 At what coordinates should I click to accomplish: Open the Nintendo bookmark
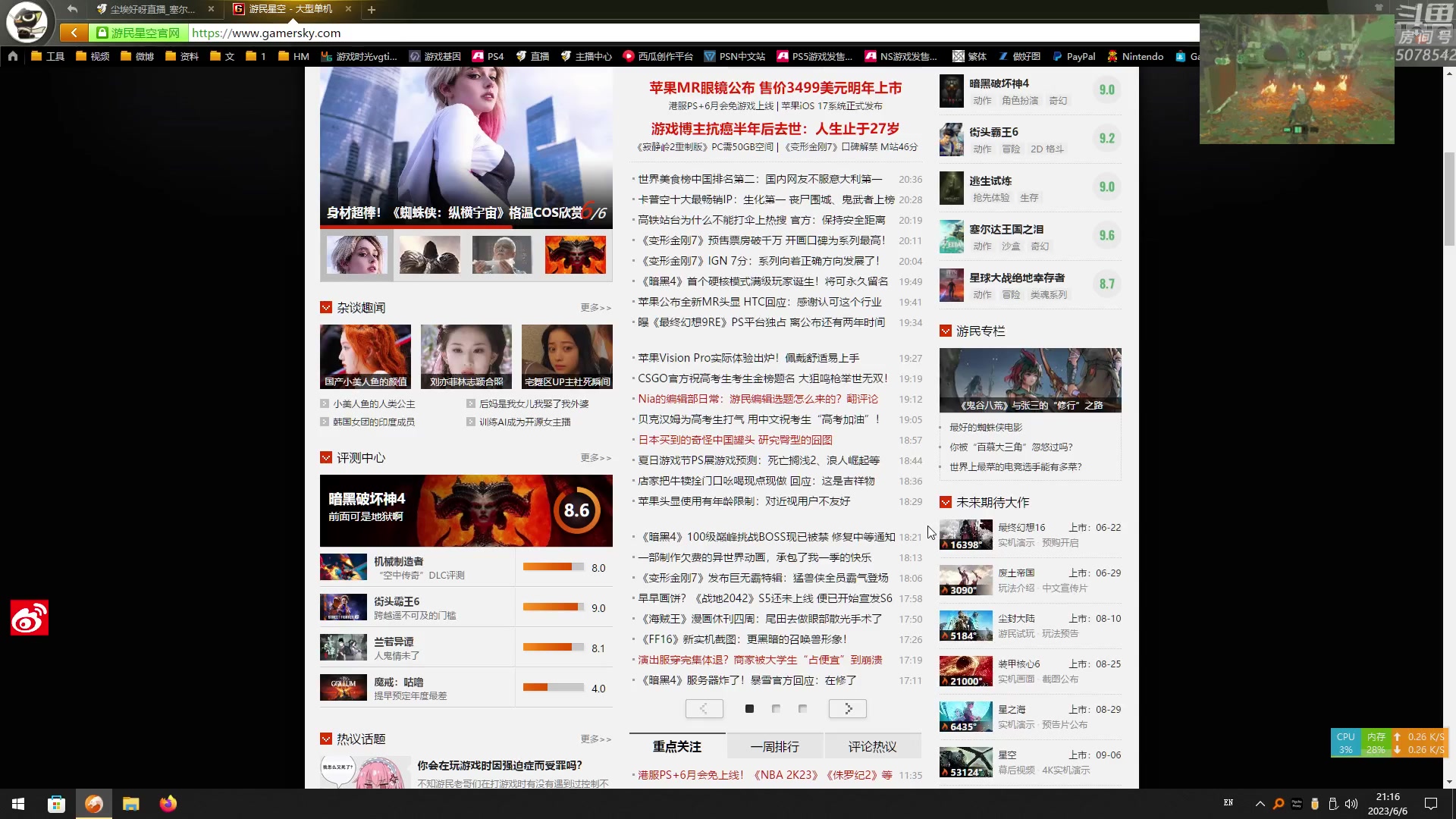tap(1135, 56)
